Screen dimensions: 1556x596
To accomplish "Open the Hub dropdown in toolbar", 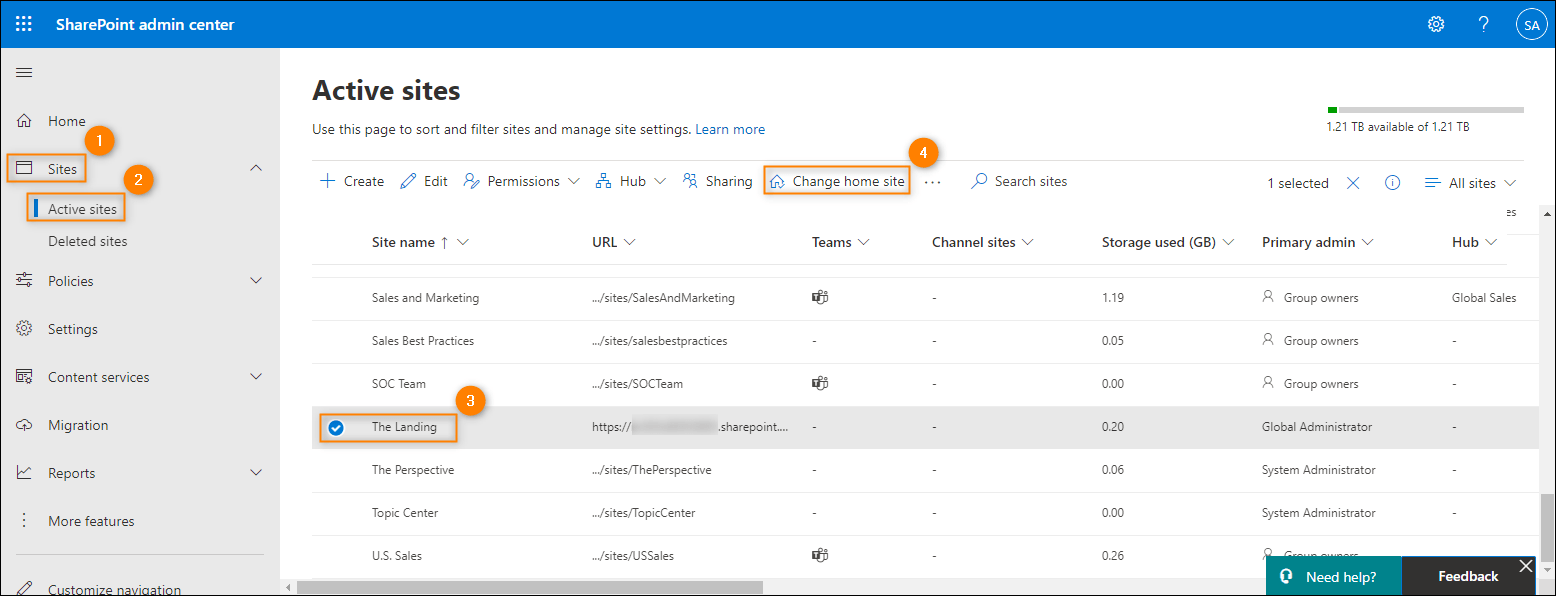I will 630,181.
